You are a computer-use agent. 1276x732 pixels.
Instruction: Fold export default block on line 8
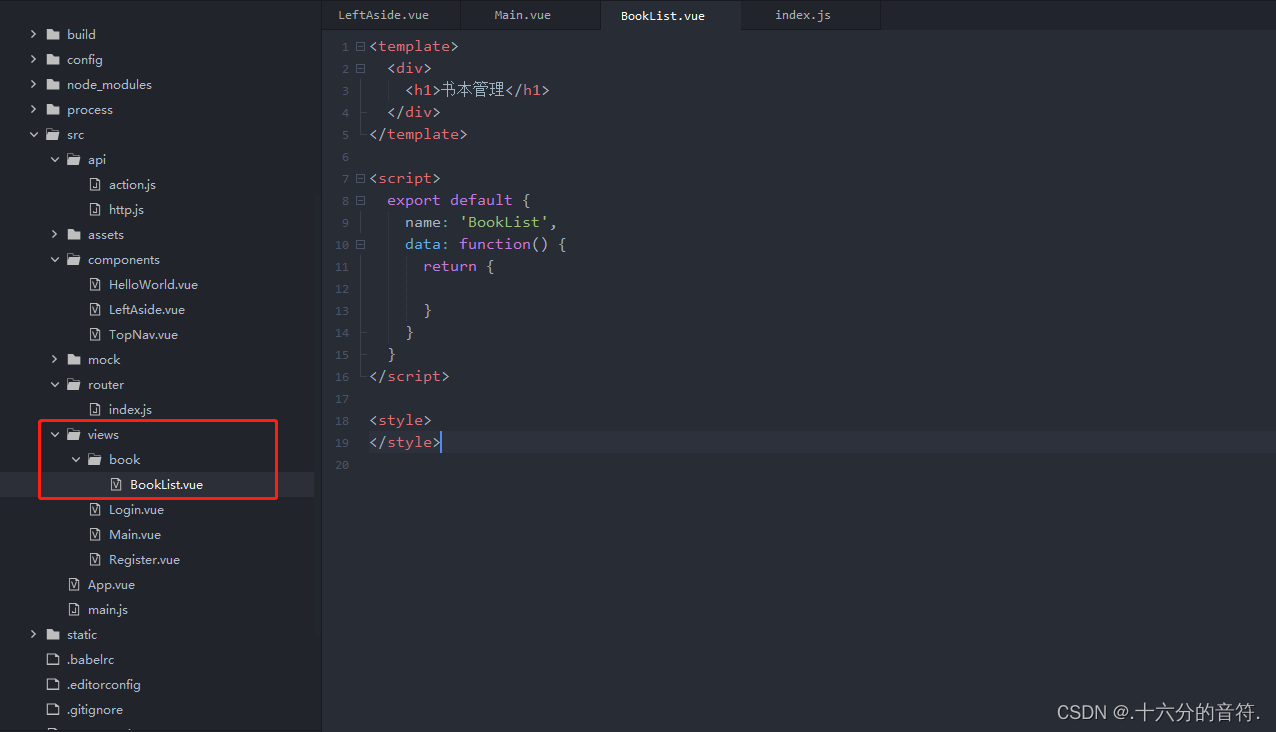tap(360, 201)
